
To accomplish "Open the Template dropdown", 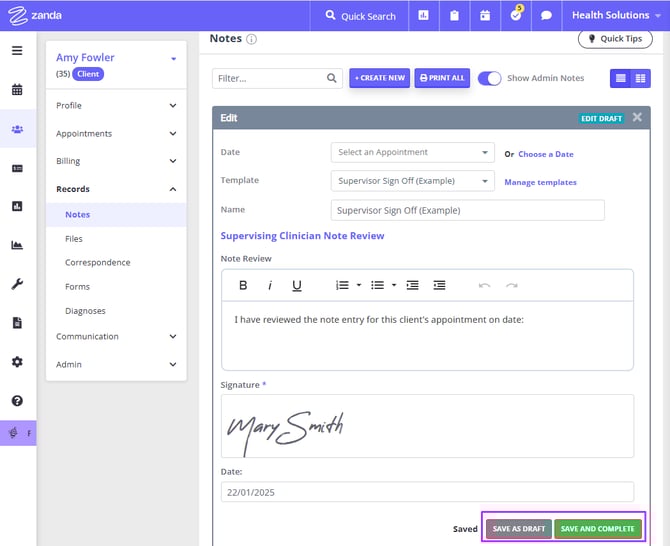I will click(412, 181).
